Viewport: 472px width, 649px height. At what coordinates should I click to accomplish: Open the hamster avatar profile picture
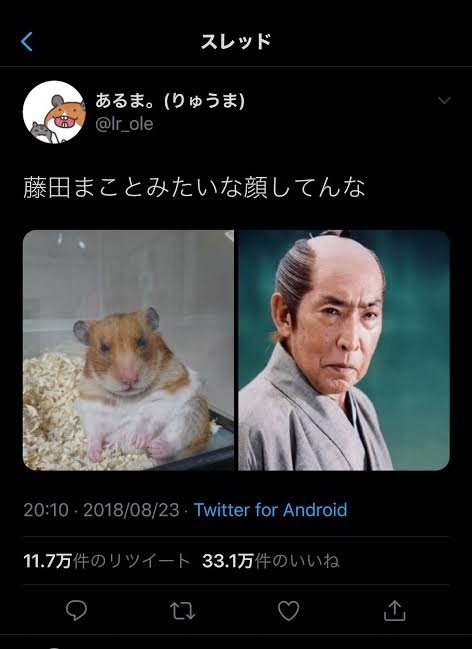[54, 112]
